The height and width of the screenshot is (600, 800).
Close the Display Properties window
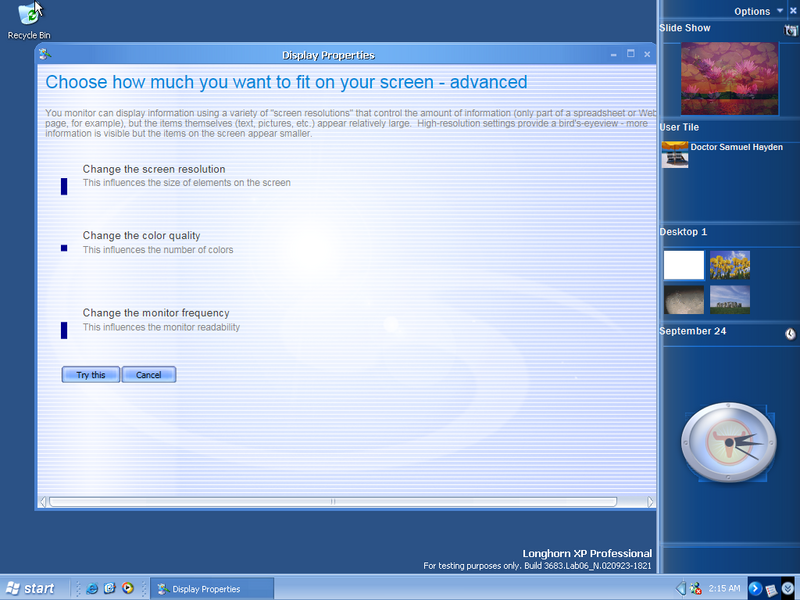click(647, 54)
